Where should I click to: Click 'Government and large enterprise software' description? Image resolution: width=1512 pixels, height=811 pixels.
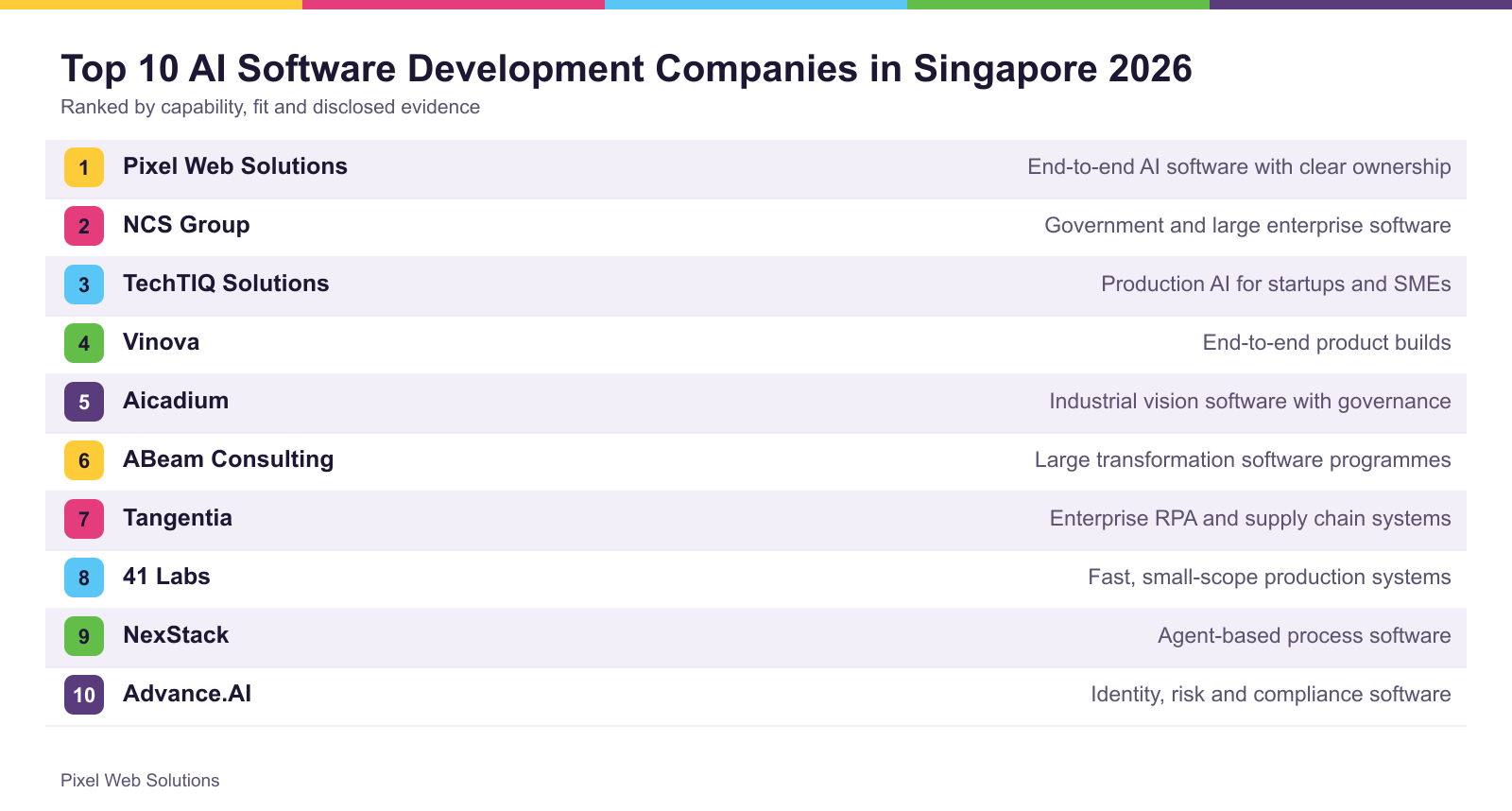pyautogui.click(x=1247, y=226)
